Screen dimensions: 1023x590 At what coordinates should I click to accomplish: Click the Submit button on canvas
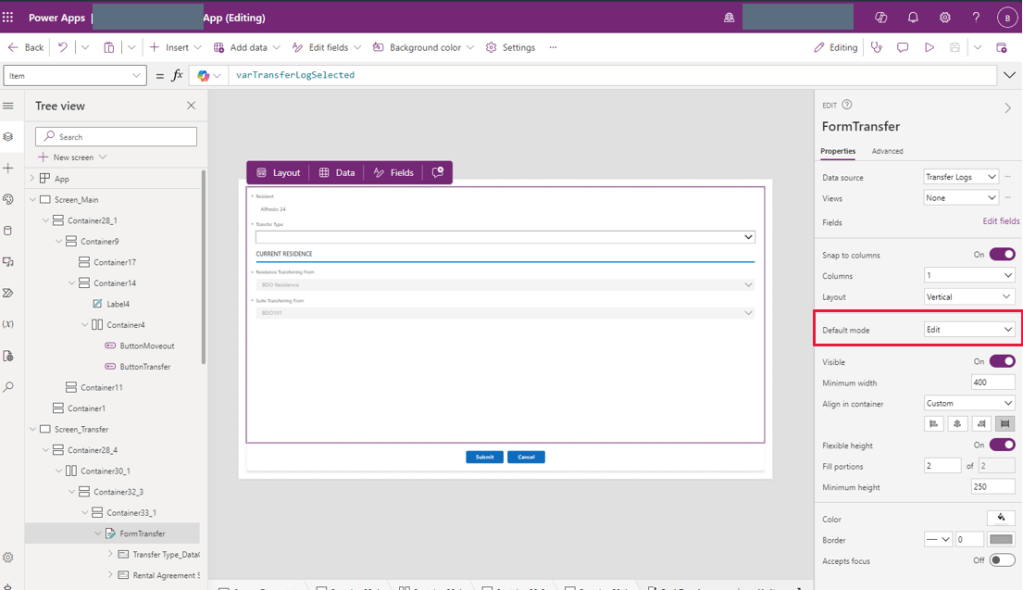point(484,457)
